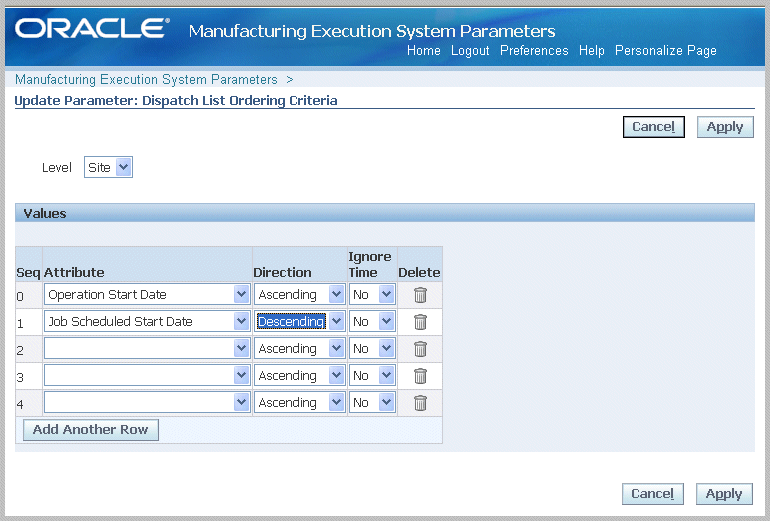Open the empty Attribute dropdown in row 2

pyautogui.click(x=147, y=349)
